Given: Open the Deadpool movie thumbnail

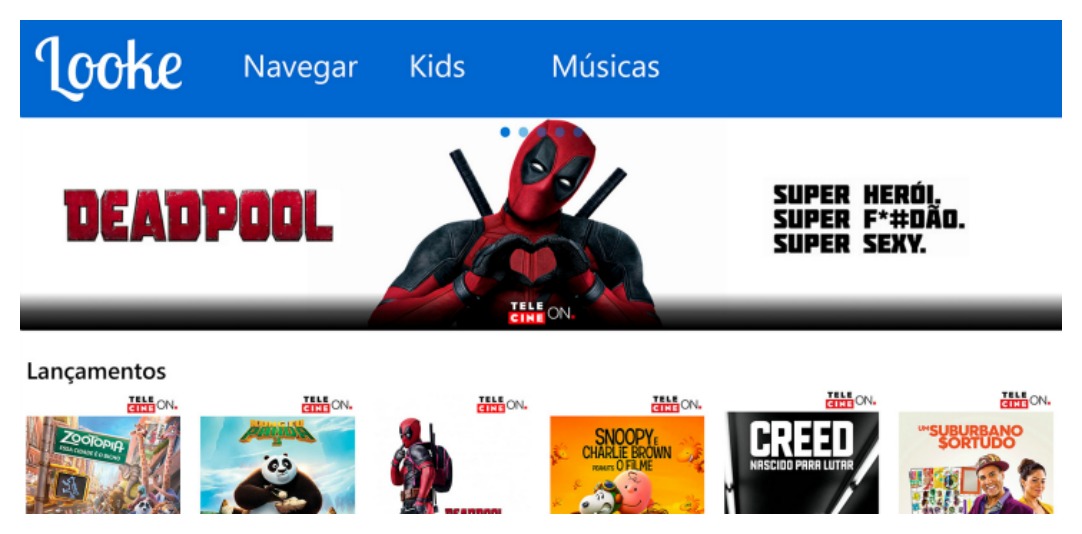Looking at the screenshot, I should pos(452,464).
